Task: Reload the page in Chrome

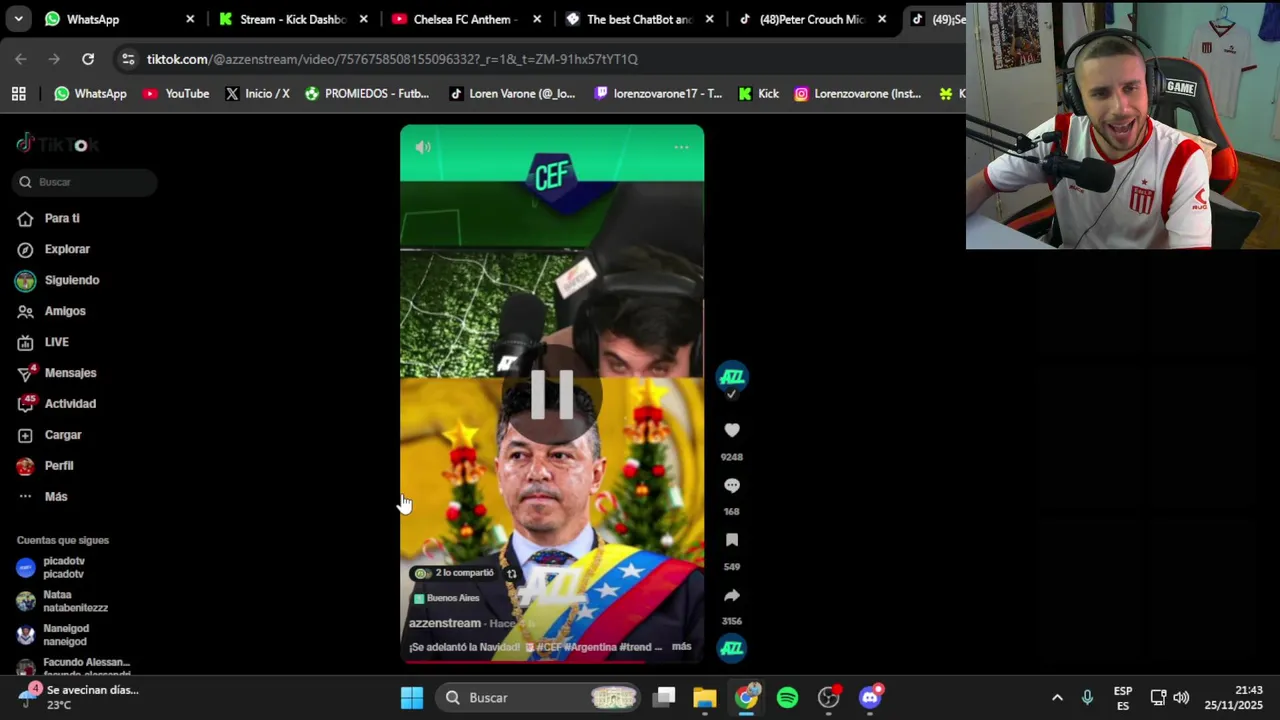Action: pos(88,59)
